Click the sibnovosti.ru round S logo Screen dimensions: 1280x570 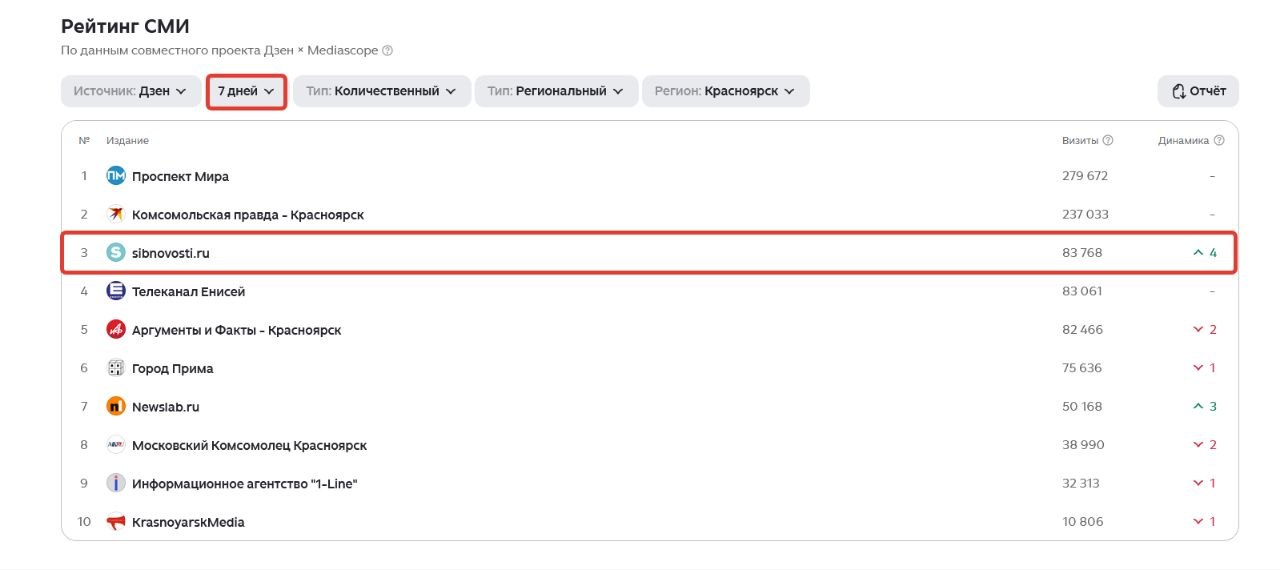(x=116, y=253)
